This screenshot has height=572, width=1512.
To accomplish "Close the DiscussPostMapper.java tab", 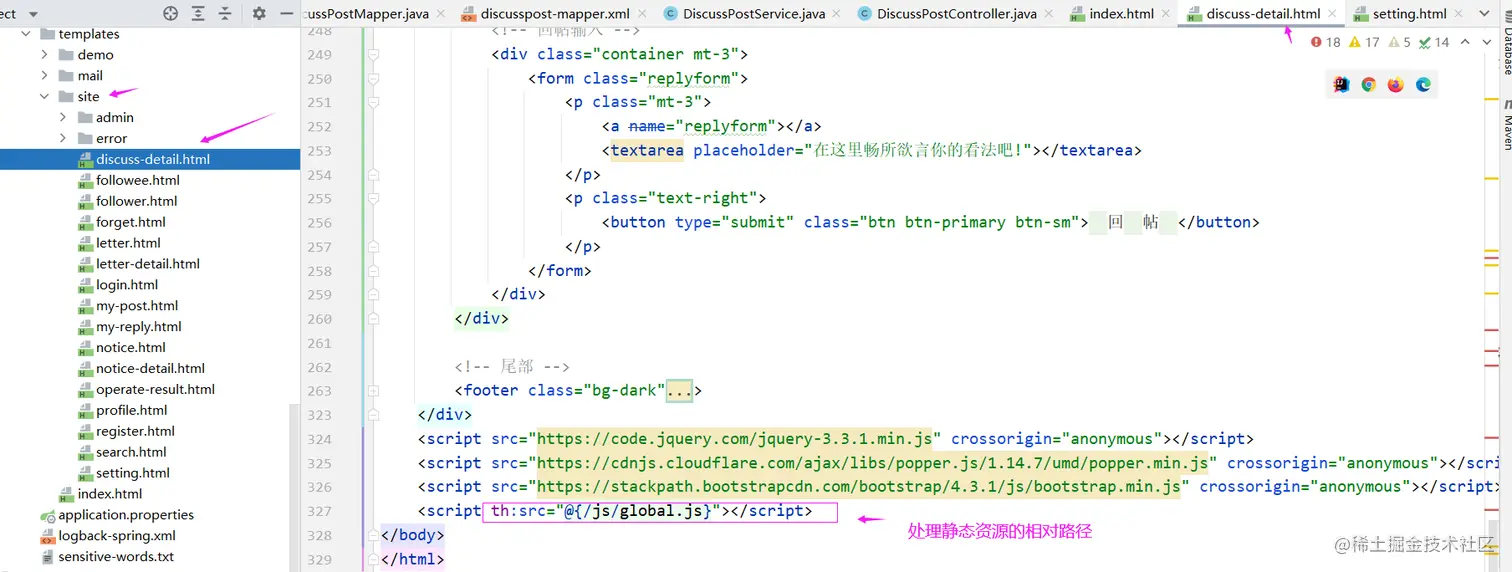I will (x=443, y=14).
